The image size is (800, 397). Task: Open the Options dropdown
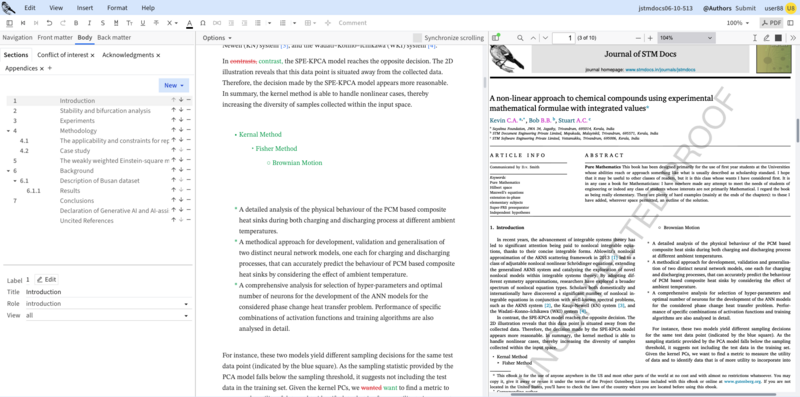point(217,38)
